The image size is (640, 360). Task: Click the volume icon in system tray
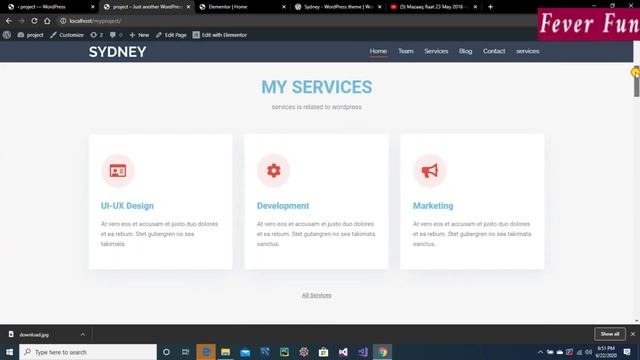(589, 352)
